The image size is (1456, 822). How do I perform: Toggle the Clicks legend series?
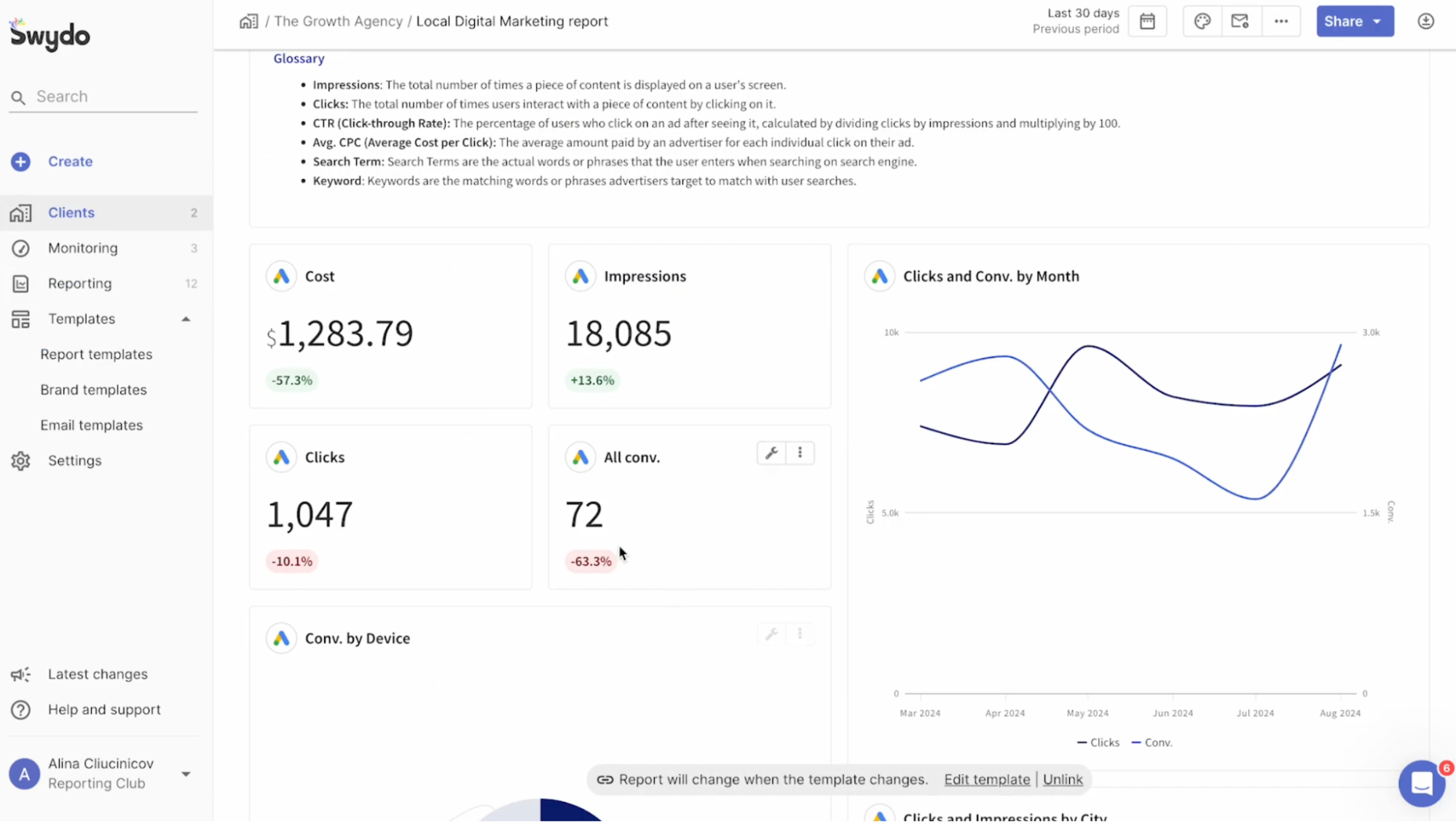1098,743
